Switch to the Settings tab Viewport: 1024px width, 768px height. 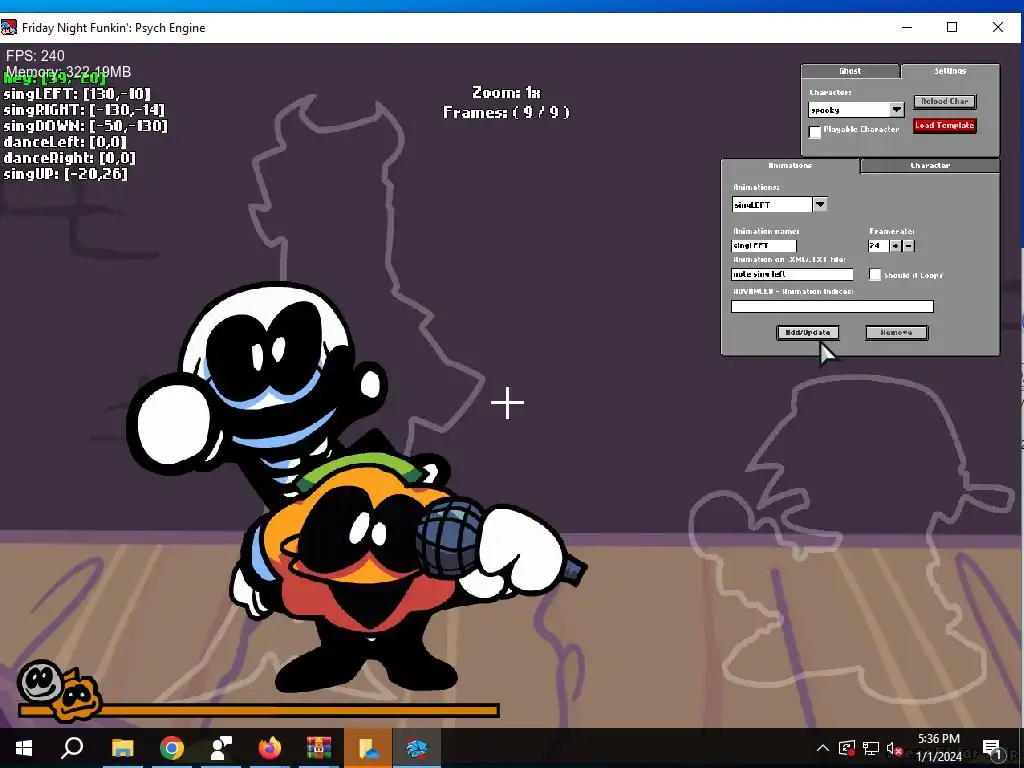coord(950,71)
